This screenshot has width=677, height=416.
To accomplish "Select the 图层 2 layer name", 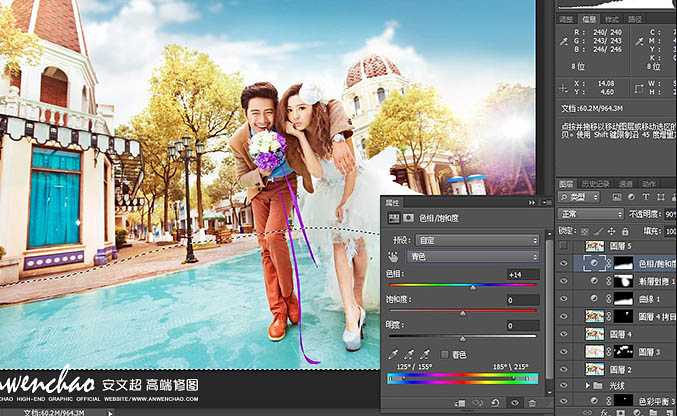I will [620, 370].
